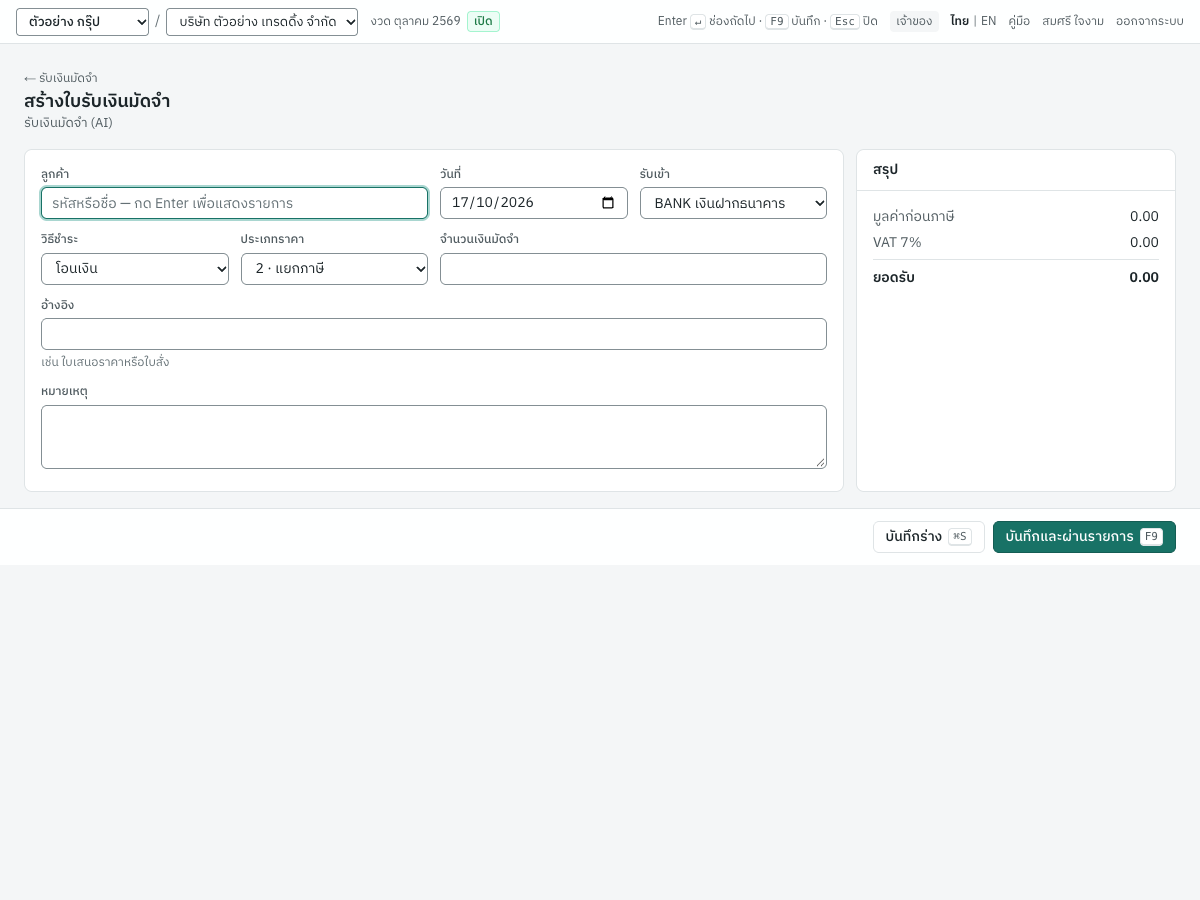Expand the บริษัท ตัวอย่าง เทรดดิ้ง company selector
Image resolution: width=1200 pixels, height=900 pixels.
coord(262,22)
